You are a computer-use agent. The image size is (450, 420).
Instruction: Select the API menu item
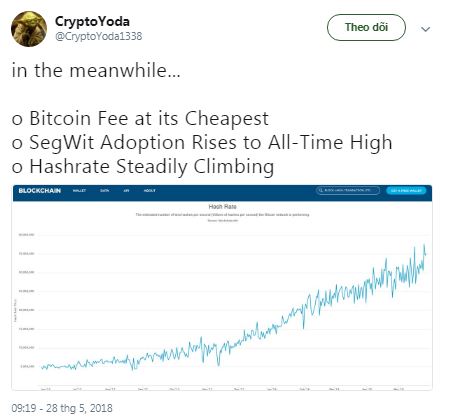coord(126,191)
